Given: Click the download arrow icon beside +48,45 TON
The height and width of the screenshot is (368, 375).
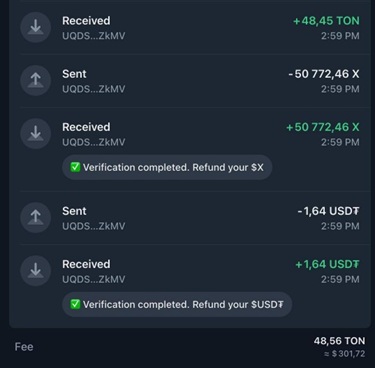Looking at the screenshot, I should (x=36, y=27).
